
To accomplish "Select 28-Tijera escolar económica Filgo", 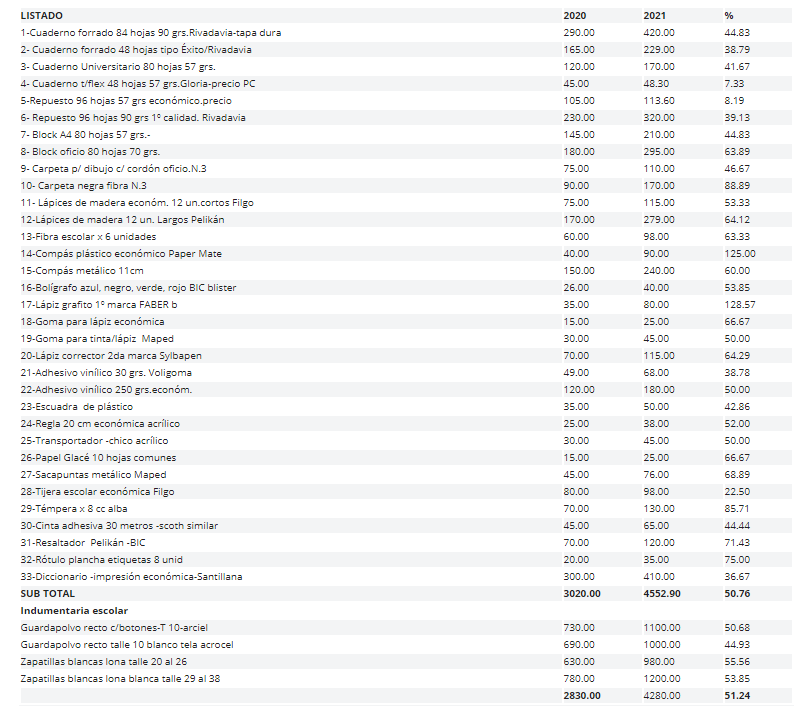I will [x=406, y=492].
